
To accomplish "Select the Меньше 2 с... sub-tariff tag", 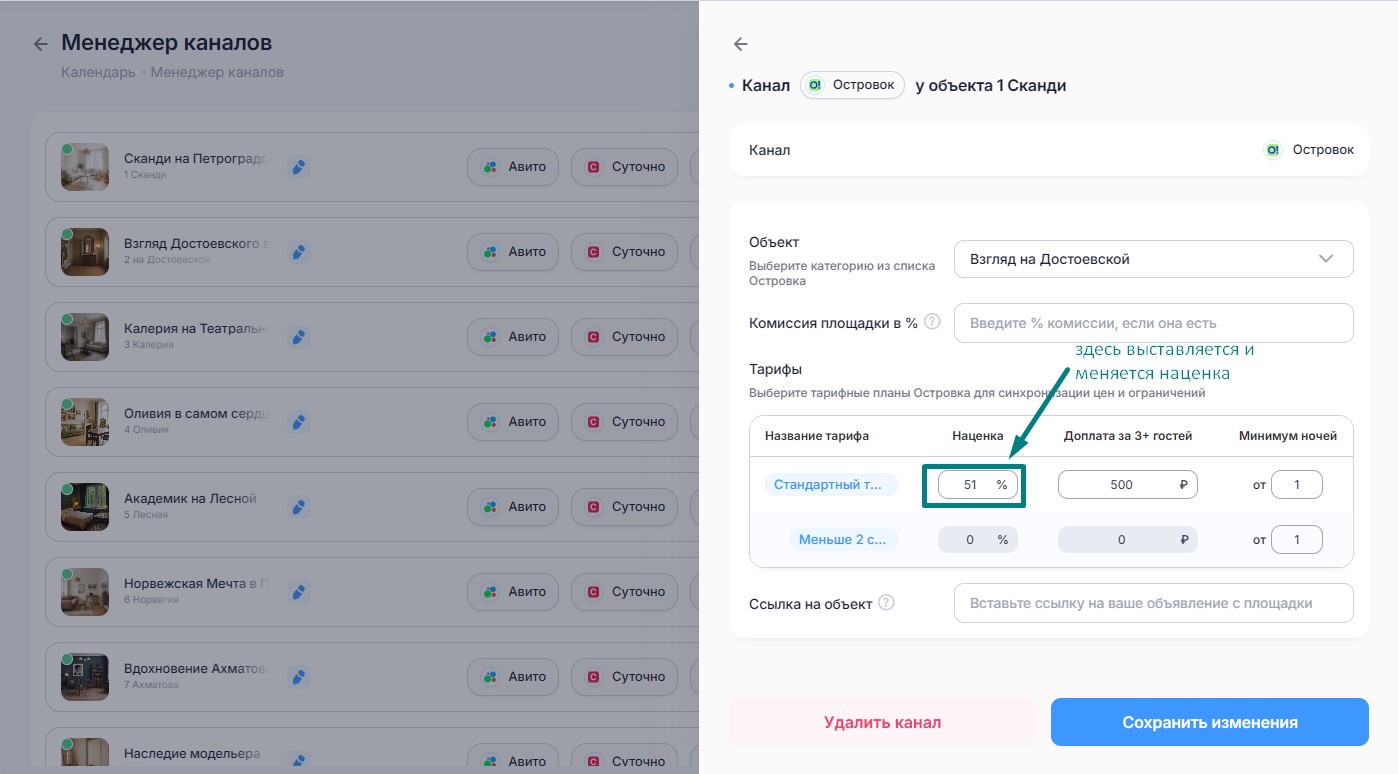I will (843, 540).
